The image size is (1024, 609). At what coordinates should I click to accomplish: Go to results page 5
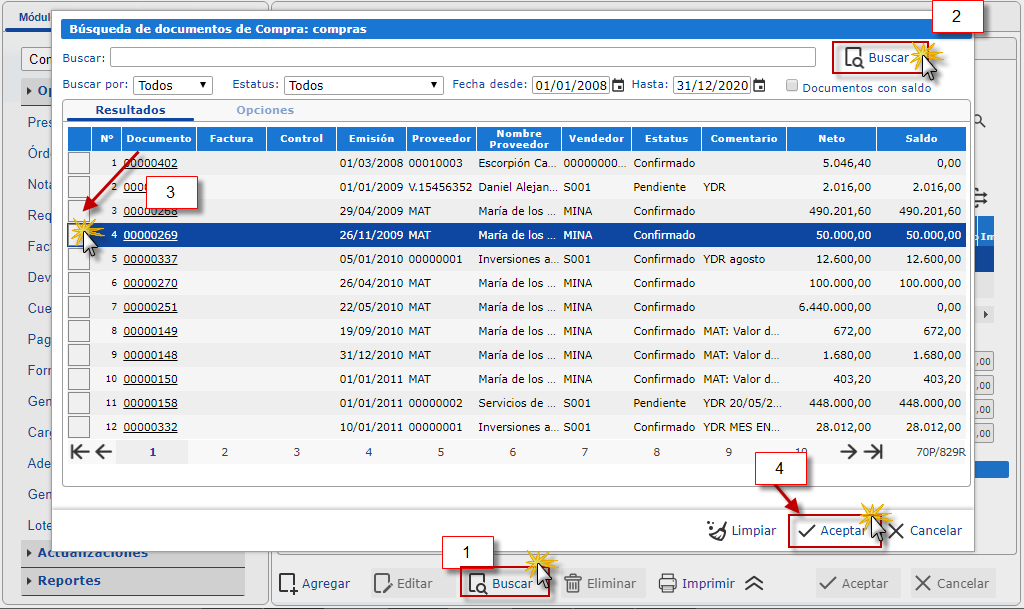coord(440,452)
